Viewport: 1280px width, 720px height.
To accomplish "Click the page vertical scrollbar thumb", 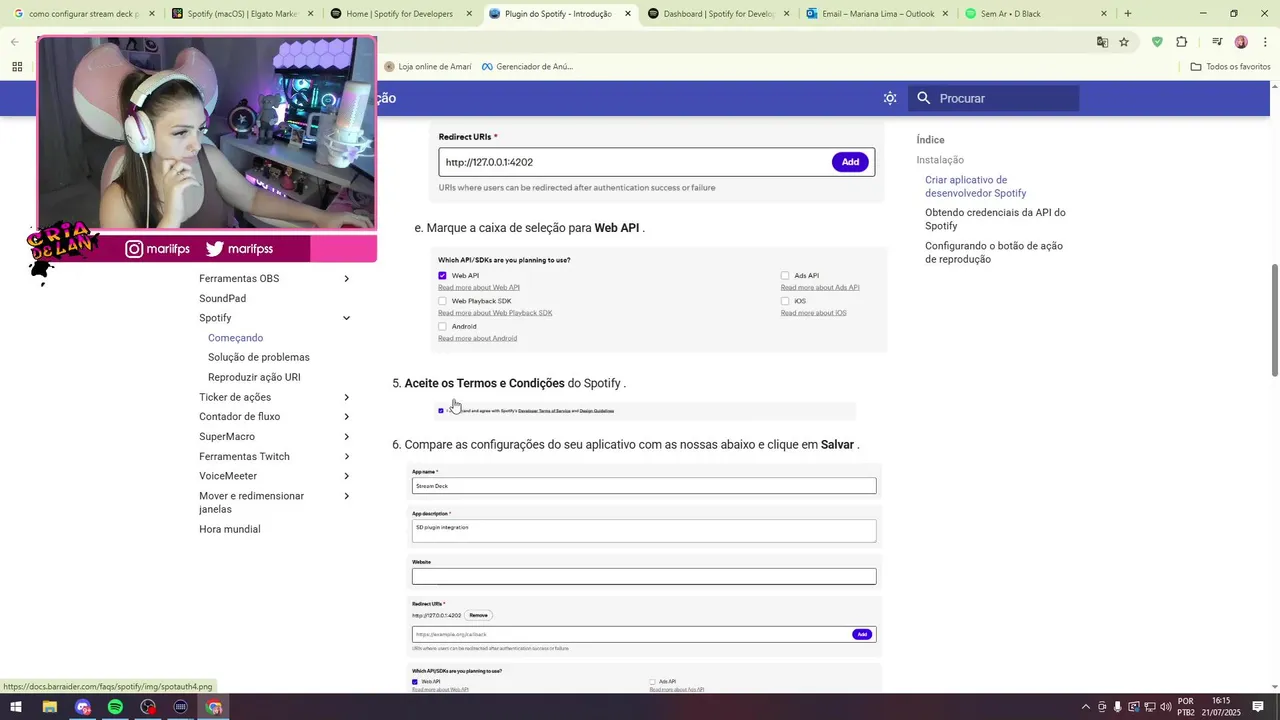I will (1274, 320).
